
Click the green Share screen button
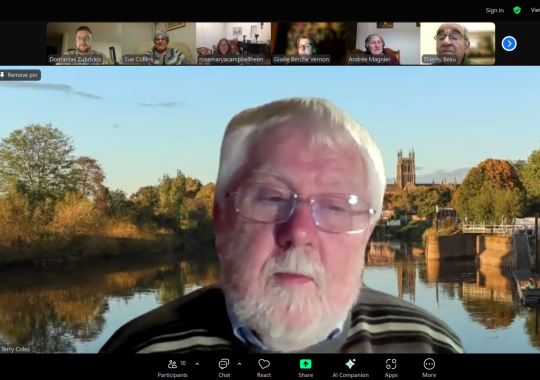(x=305, y=368)
